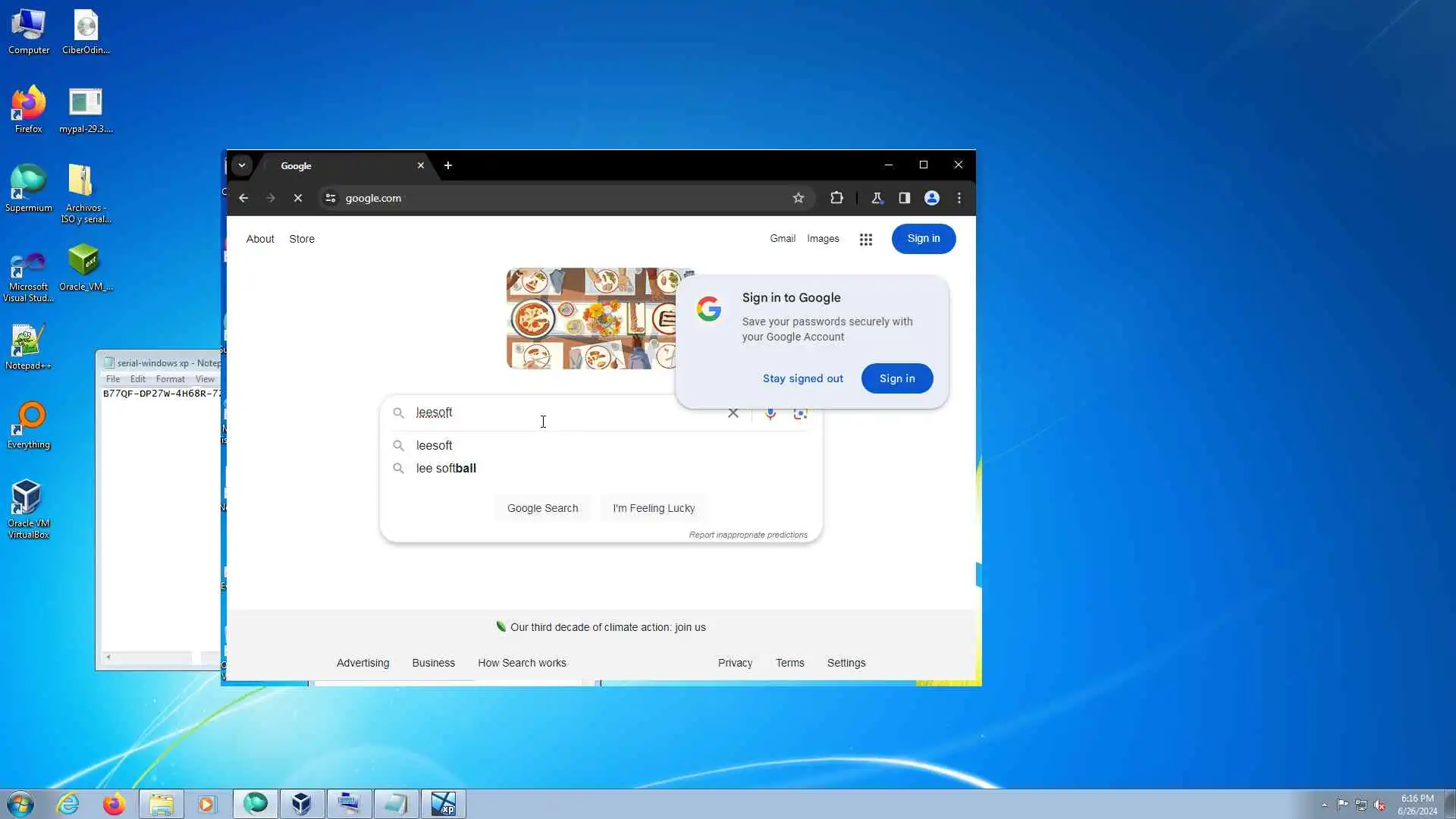1456x819 pixels.
Task: Open Google apps grid icon
Action: click(865, 240)
